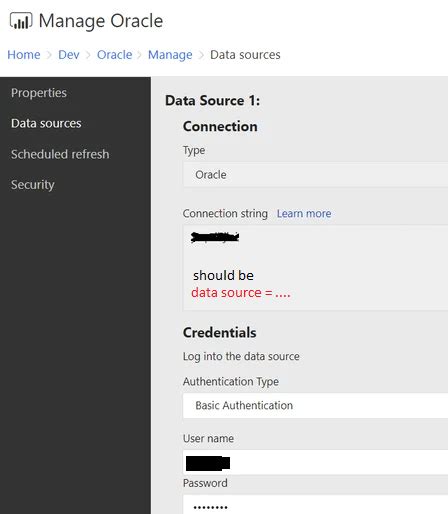Image resolution: width=448 pixels, height=514 pixels.
Task: Open Authentication Type dropdown showing Basic Authentication
Action: pyautogui.click(x=315, y=405)
